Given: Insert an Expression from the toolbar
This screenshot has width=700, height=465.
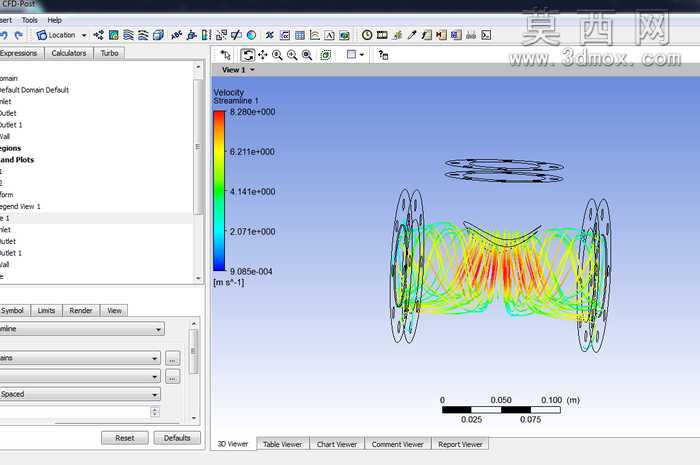Looking at the screenshot, I should pos(285,35).
